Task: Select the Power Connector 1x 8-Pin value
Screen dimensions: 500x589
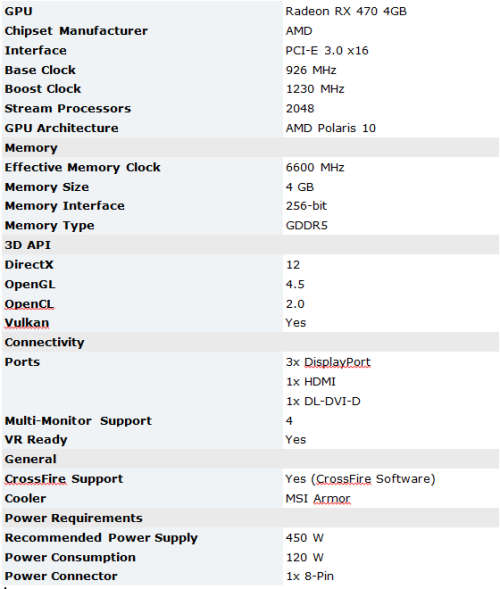Action: coord(310,576)
